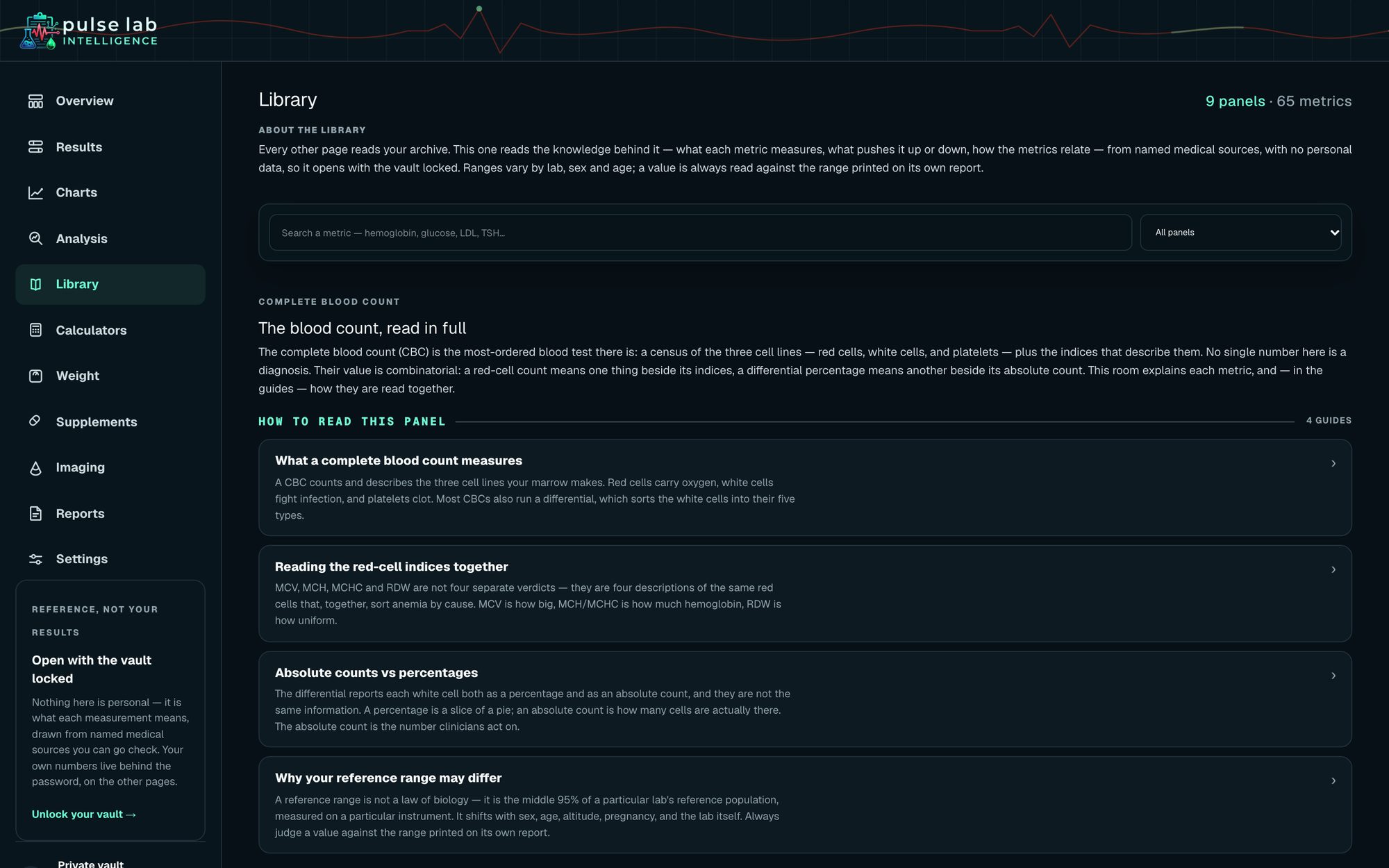Click the Charts line-graph icon
The image size is (1389, 868).
coord(35,193)
